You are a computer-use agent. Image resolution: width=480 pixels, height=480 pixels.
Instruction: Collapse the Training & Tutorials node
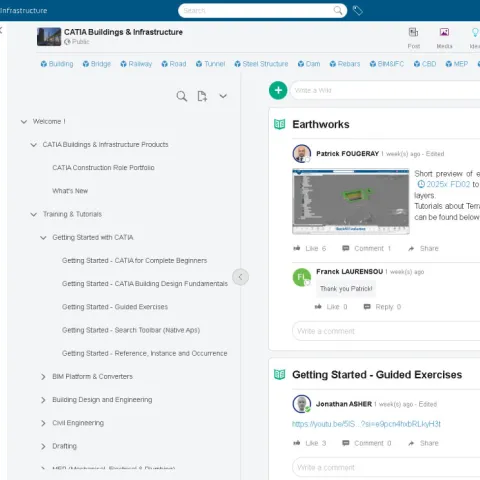click(34, 214)
